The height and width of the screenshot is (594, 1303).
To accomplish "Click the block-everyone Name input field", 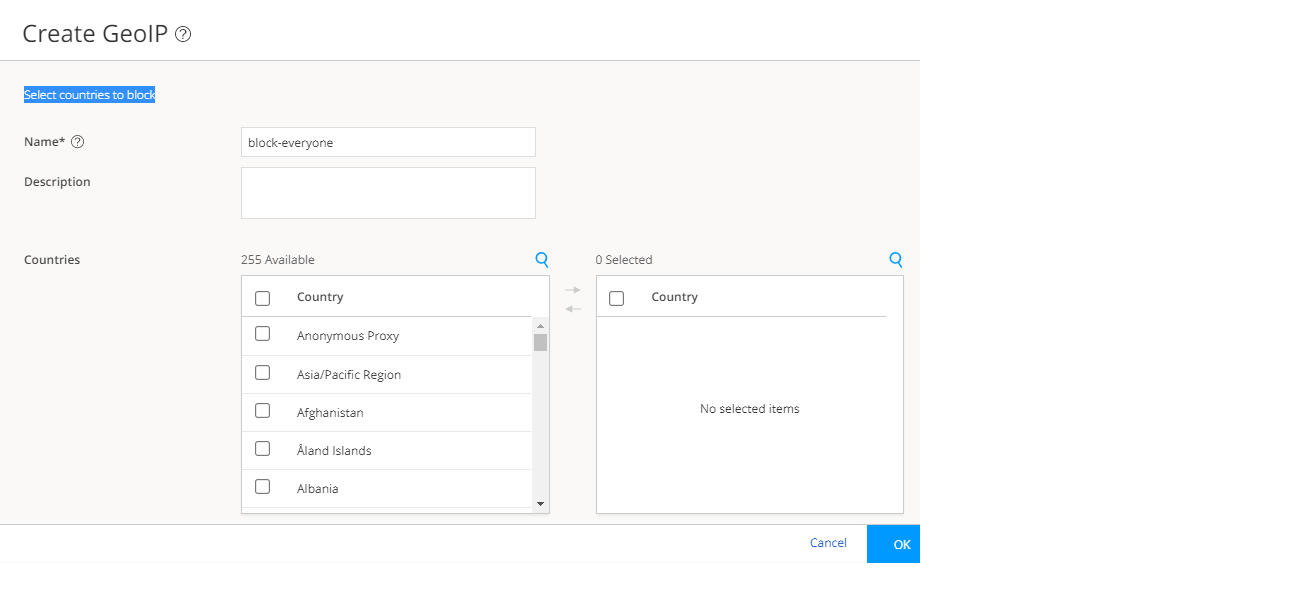I will coord(388,141).
